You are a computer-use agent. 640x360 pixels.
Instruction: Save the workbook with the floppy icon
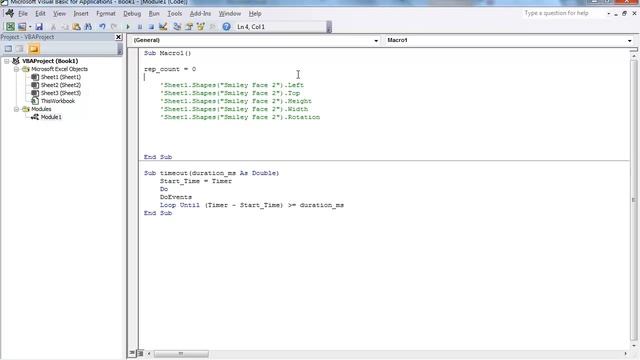pos(39,27)
